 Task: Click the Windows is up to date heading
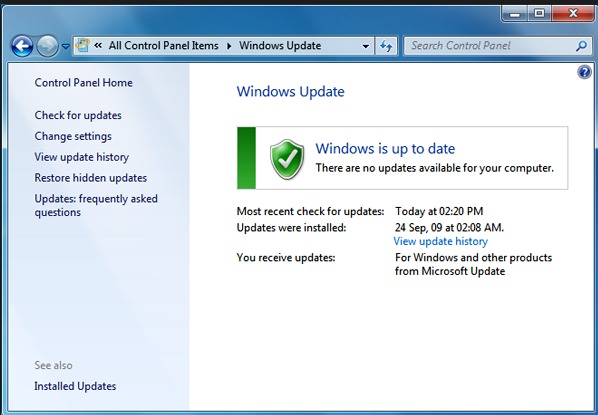click(x=385, y=148)
